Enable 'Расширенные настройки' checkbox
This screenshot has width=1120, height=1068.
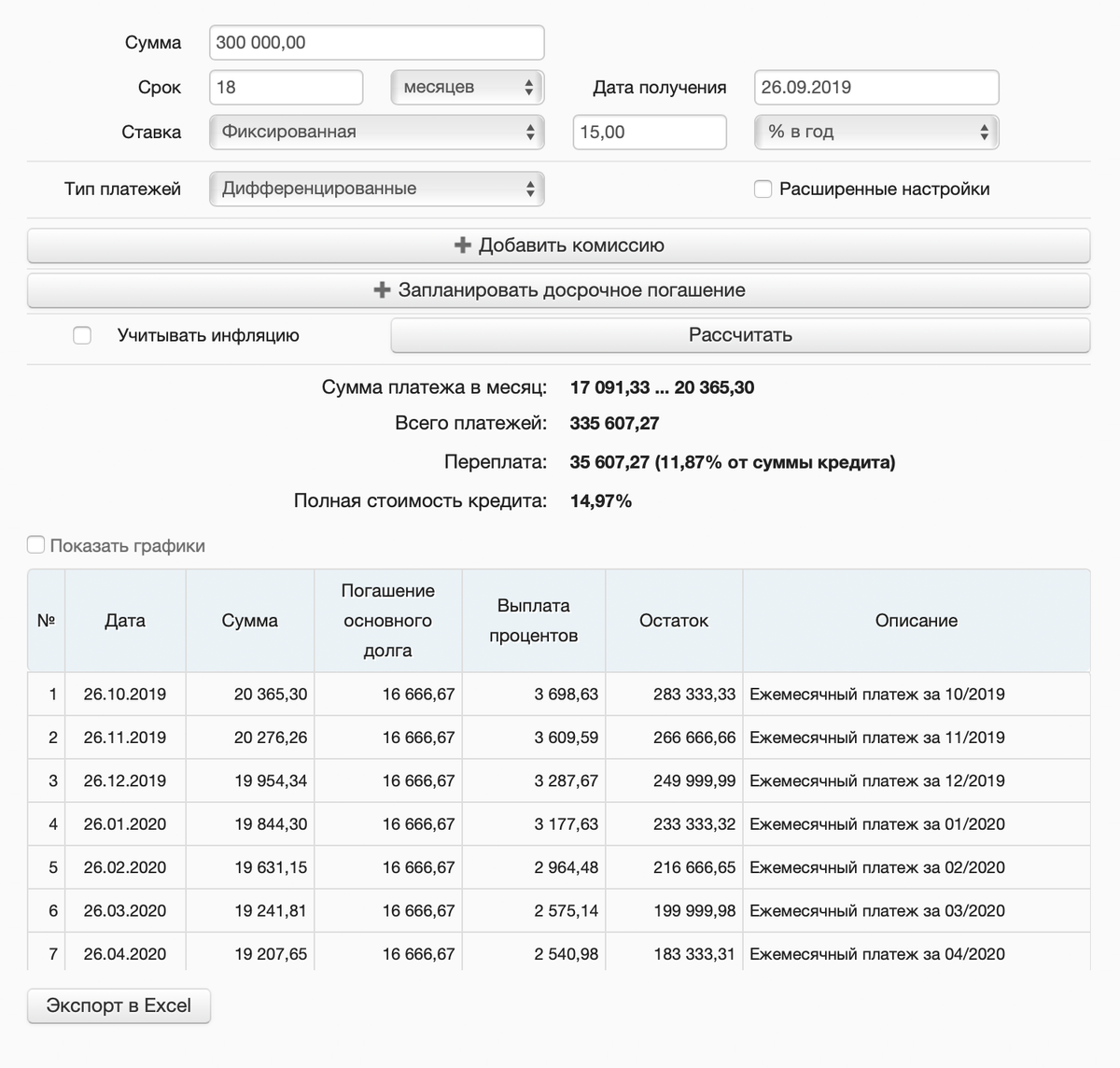click(x=763, y=190)
